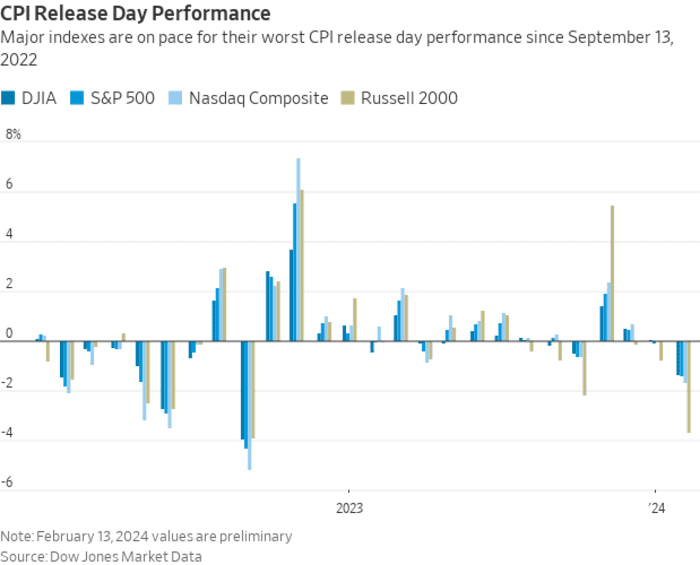Click the Nasdaq Composite legend swatch
This screenshot has width=700, height=565.
point(175,98)
